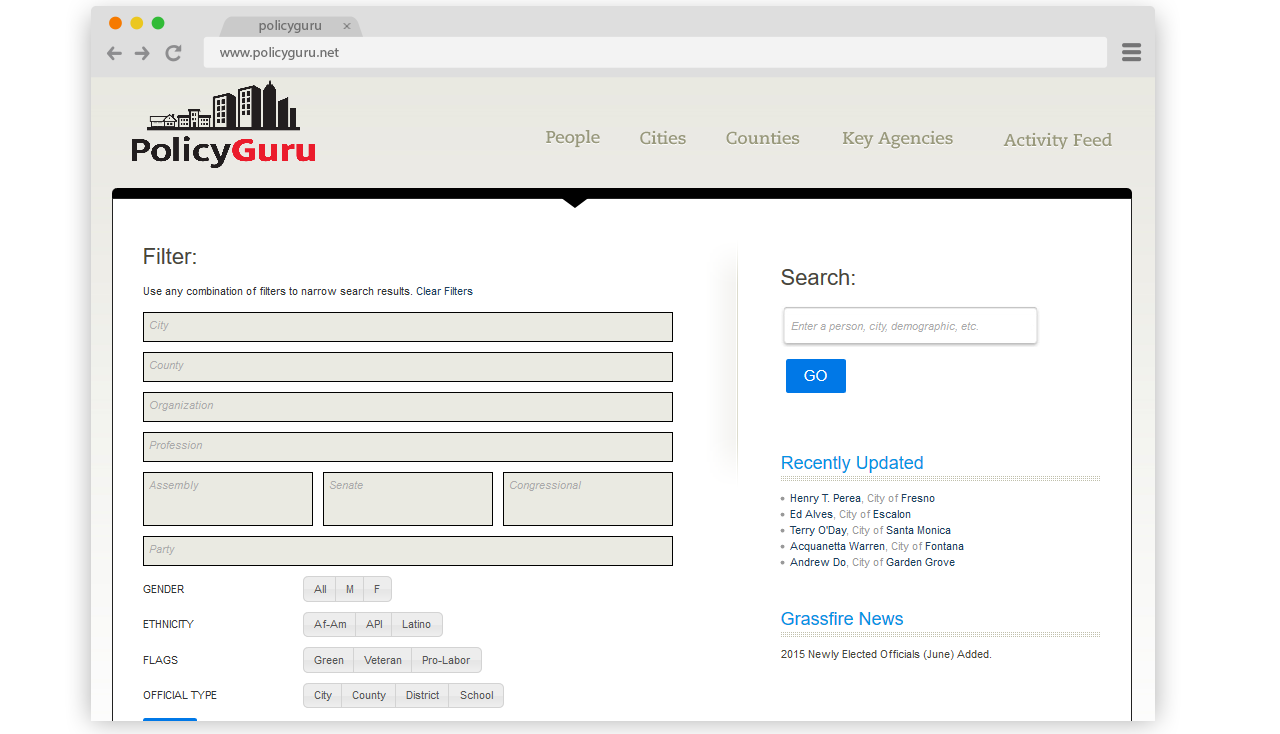Toggle the Latino ethnicity filter
Image resolution: width=1280 pixels, height=734 pixels.
(x=416, y=624)
